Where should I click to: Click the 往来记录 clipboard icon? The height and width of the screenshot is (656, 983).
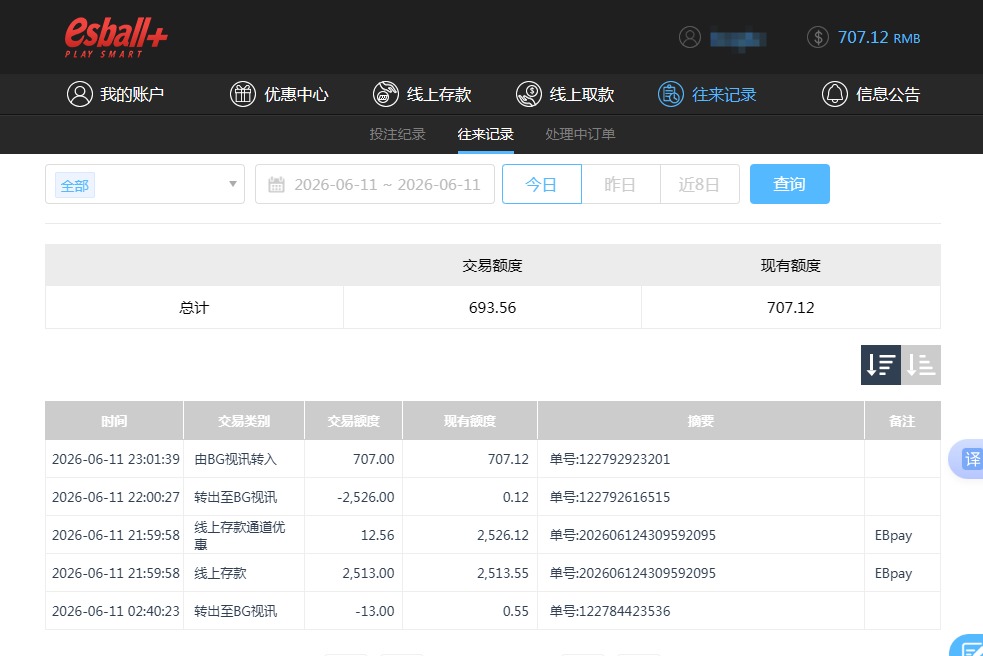671,94
